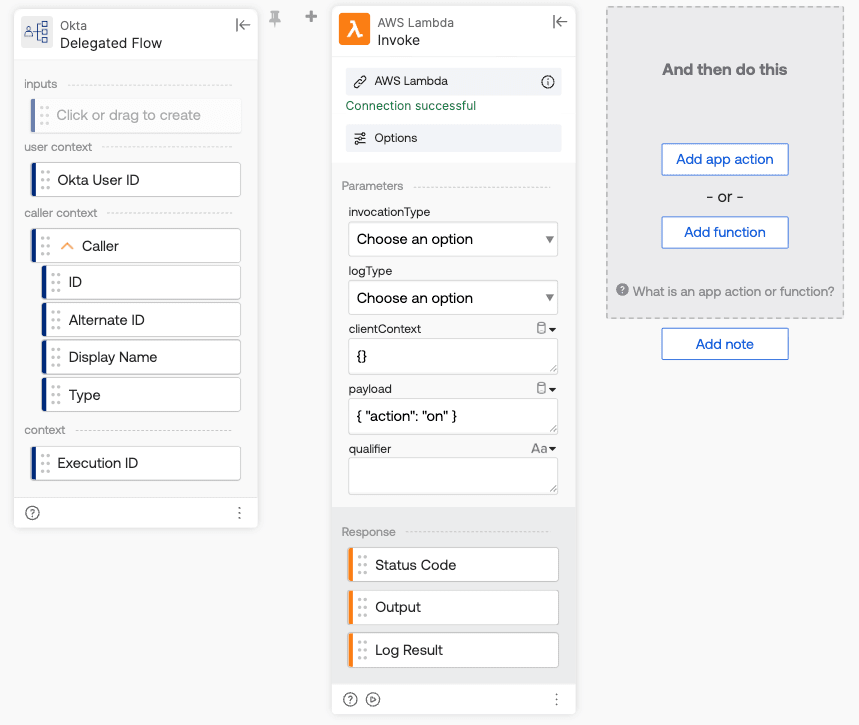859x725 pixels.
Task: Change clientContext field type dropdown
Action: pos(546,328)
